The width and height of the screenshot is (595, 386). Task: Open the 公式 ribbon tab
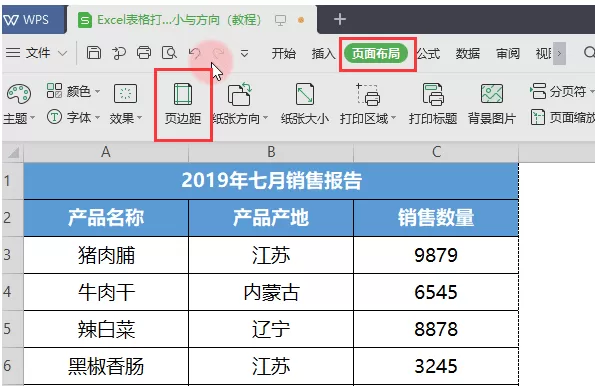point(428,54)
